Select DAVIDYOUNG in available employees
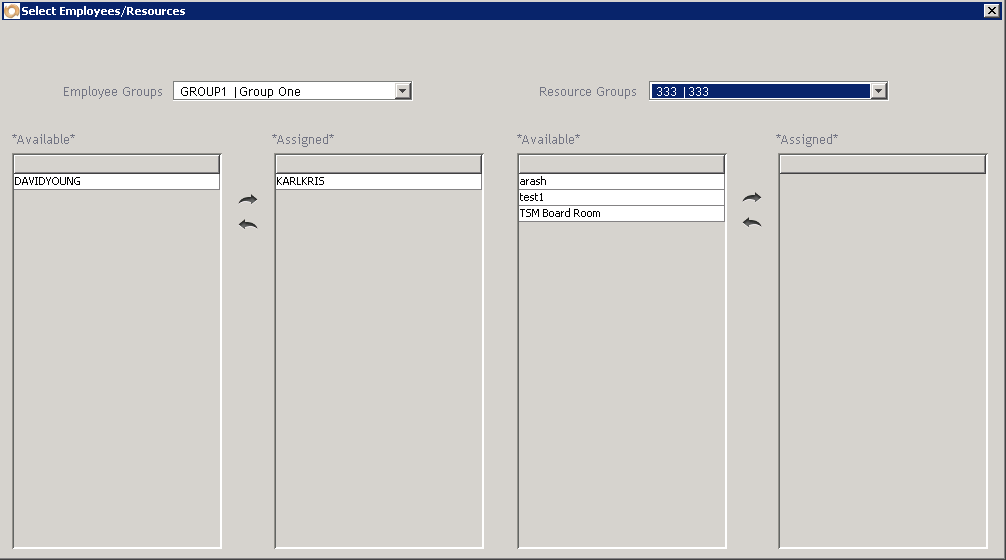The image size is (1006, 560). pos(116,182)
